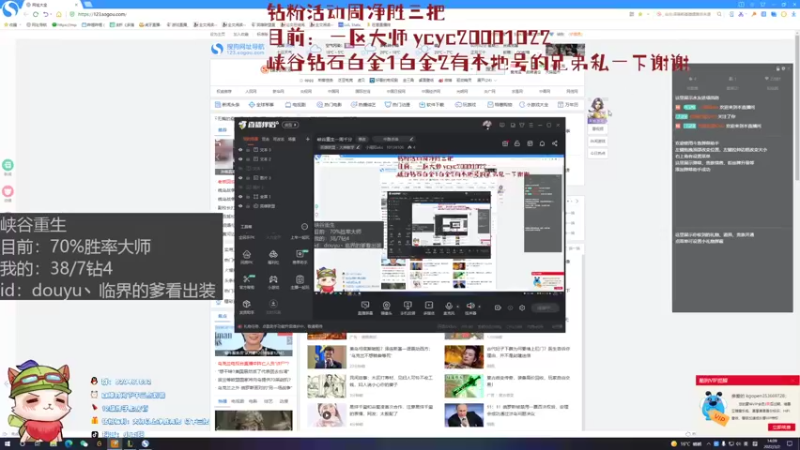Select the first scene tab highlighted red

(250, 139)
